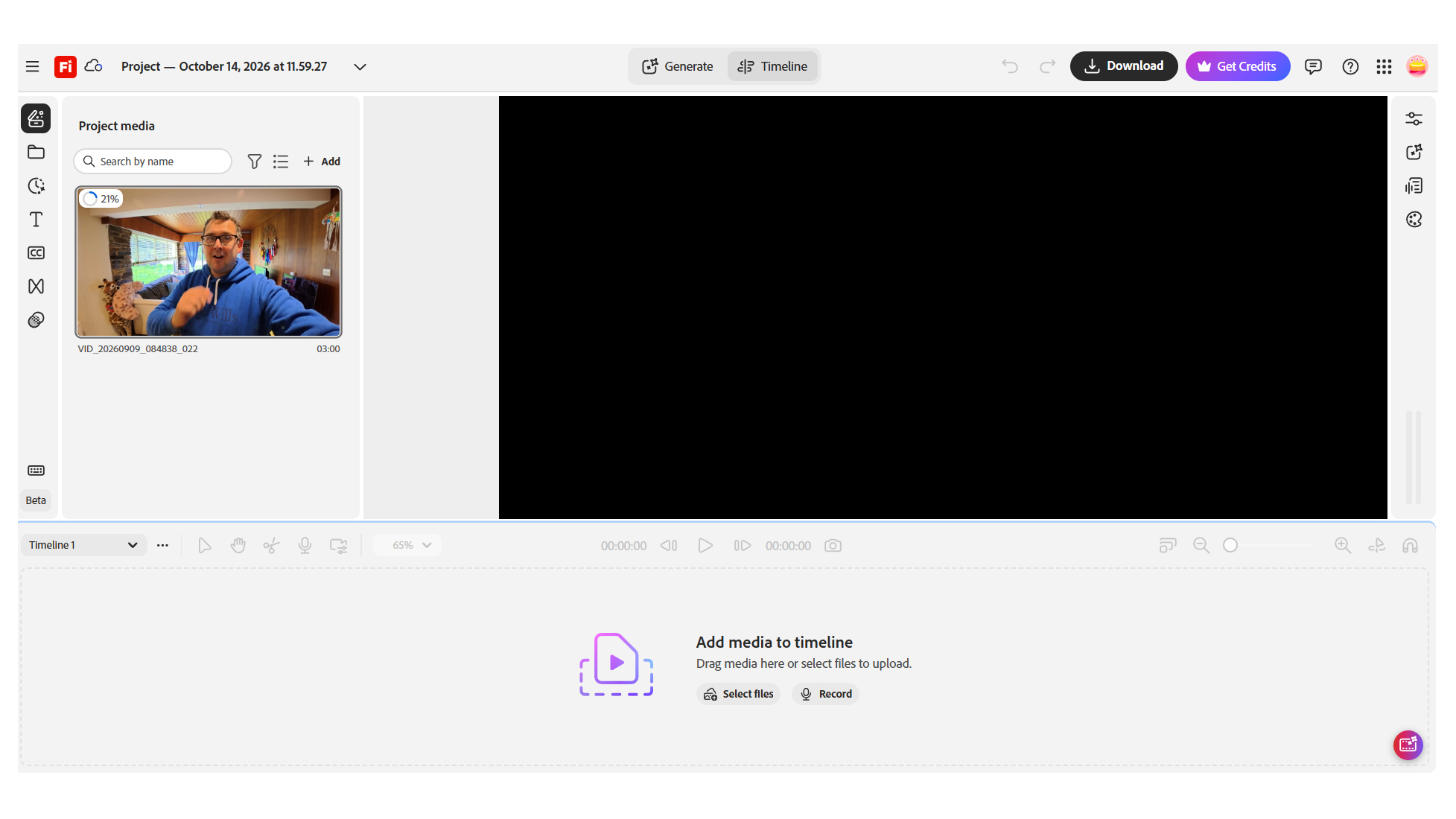
Task: Switch to the Timeline tab
Action: [x=773, y=66]
